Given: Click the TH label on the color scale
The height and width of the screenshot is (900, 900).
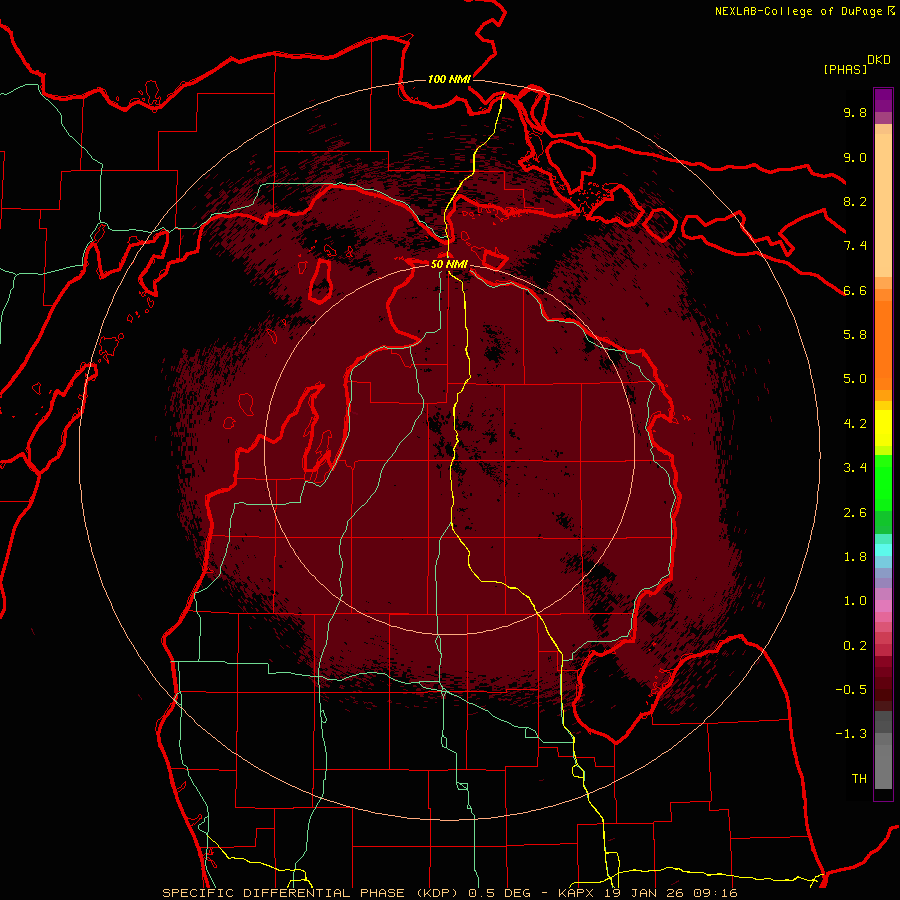Looking at the screenshot, I should tap(859, 779).
